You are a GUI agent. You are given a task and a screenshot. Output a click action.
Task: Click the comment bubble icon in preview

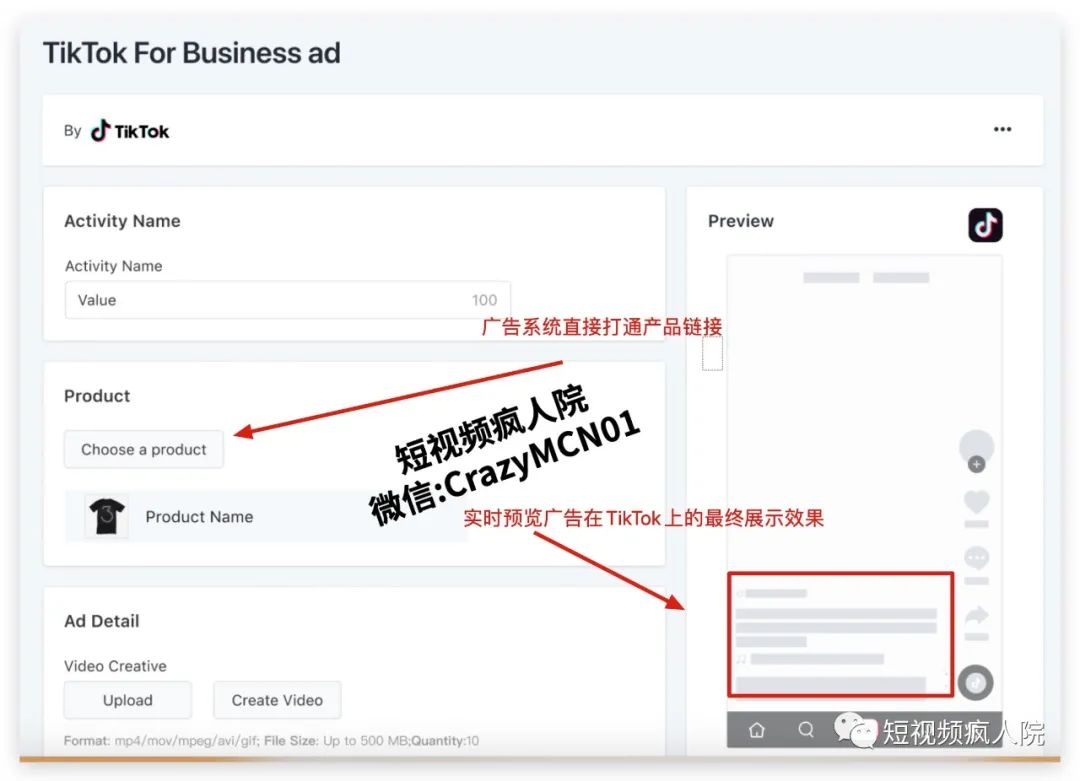tap(976, 558)
